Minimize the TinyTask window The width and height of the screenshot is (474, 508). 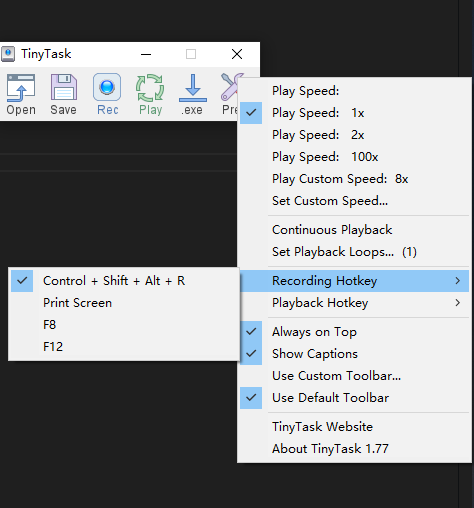pos(146,54)
